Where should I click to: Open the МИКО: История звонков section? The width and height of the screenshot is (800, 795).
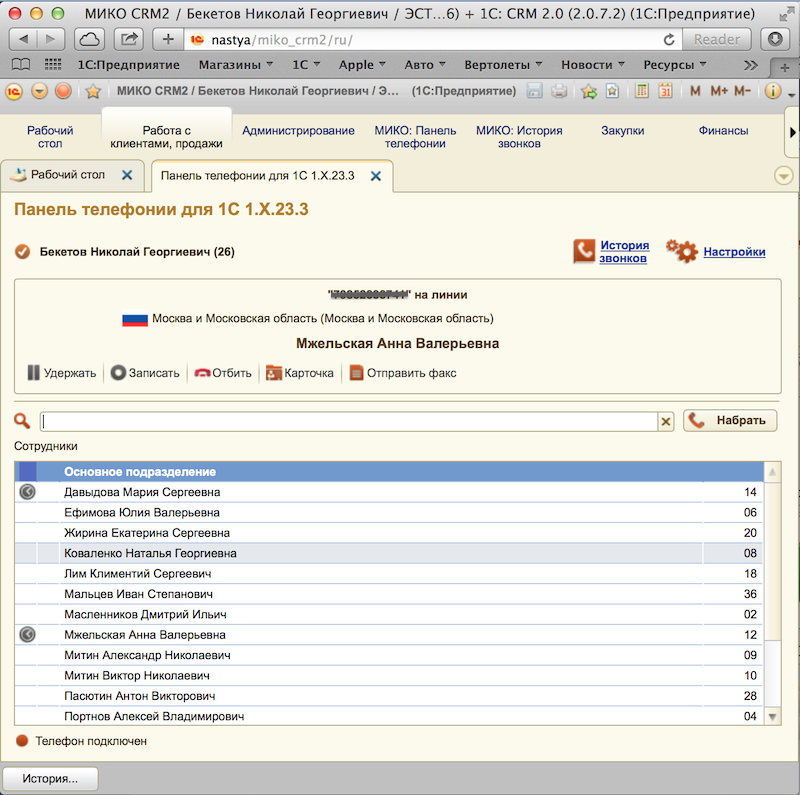point(519,137)
